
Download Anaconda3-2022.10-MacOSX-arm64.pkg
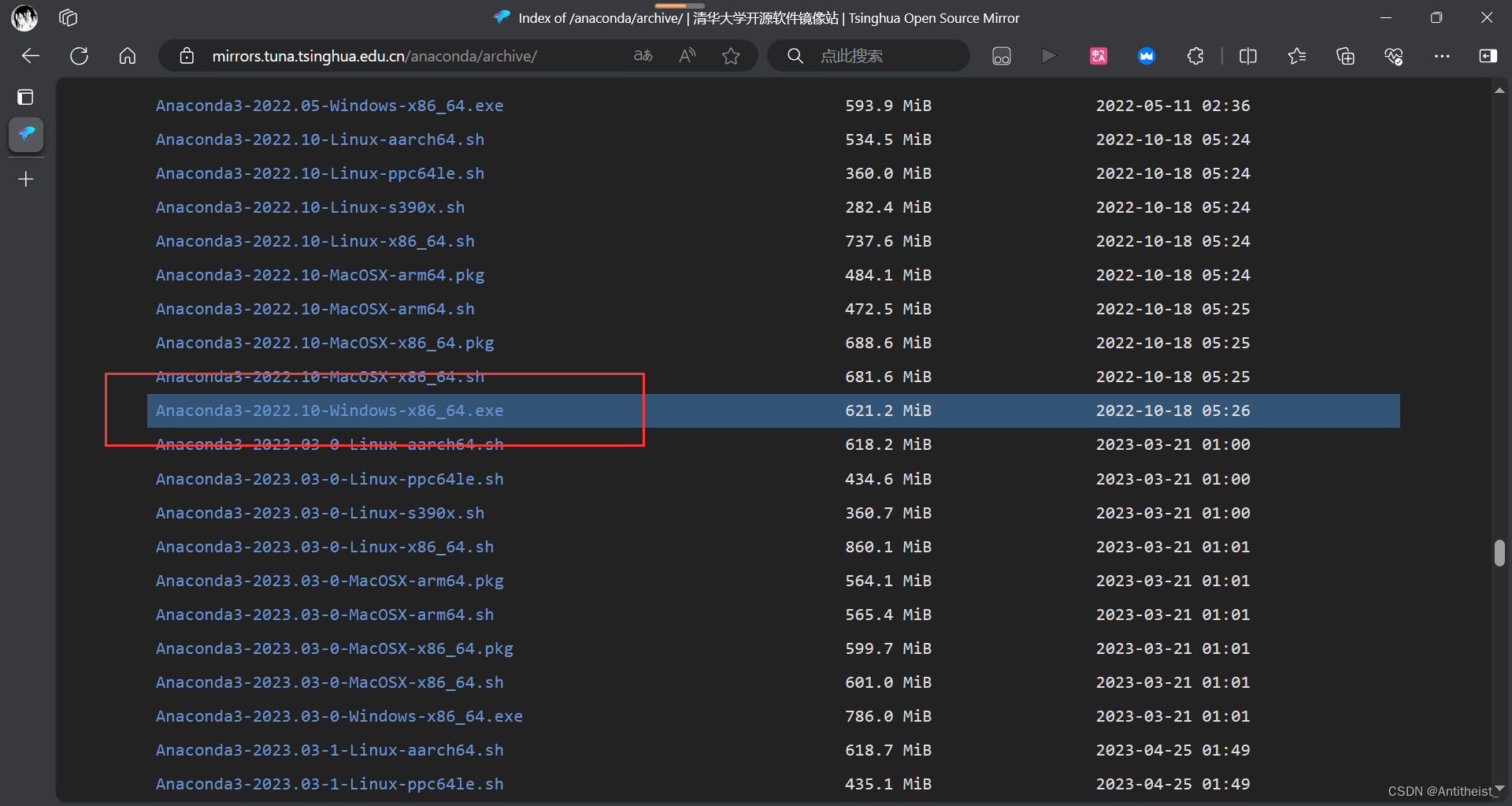pyautogui.click(x=320, y=275)
